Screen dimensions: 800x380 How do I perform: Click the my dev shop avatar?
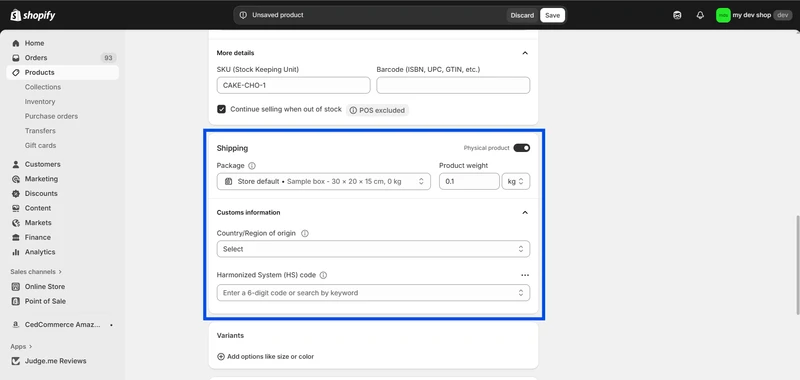[723, 15]
